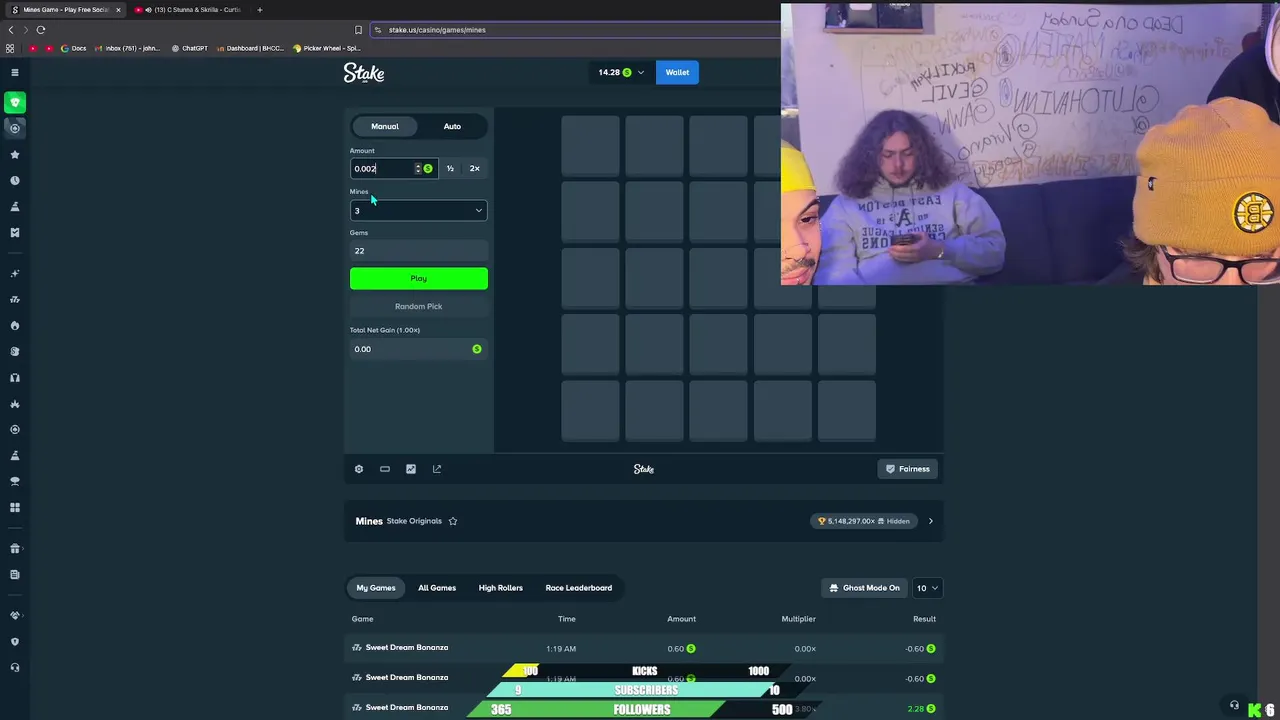Screen dimensions: 1280x720
Task: Click the flame icon in left sidebar
Action: pos(14,325)
